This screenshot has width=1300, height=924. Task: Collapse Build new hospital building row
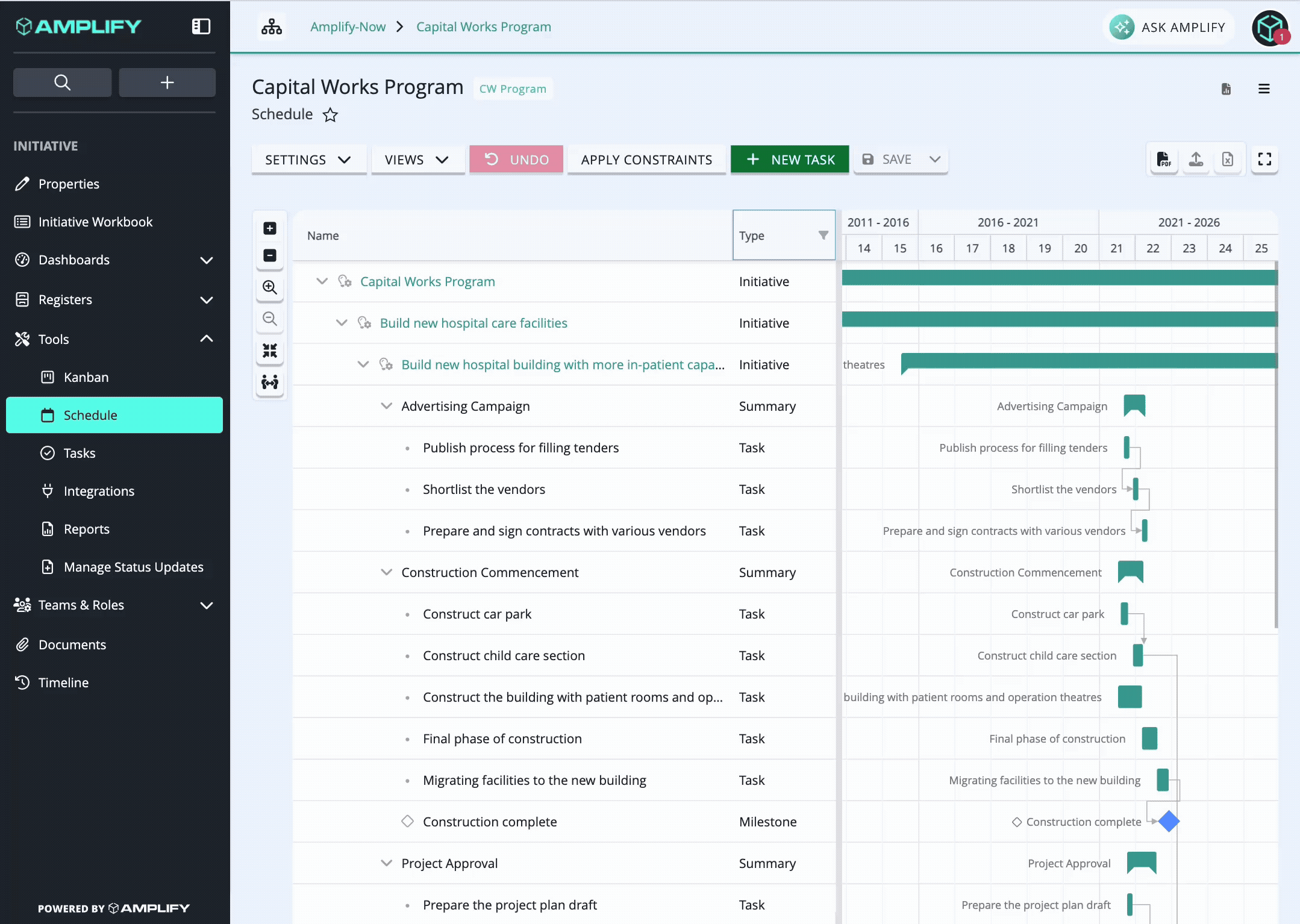click(363, 364)
